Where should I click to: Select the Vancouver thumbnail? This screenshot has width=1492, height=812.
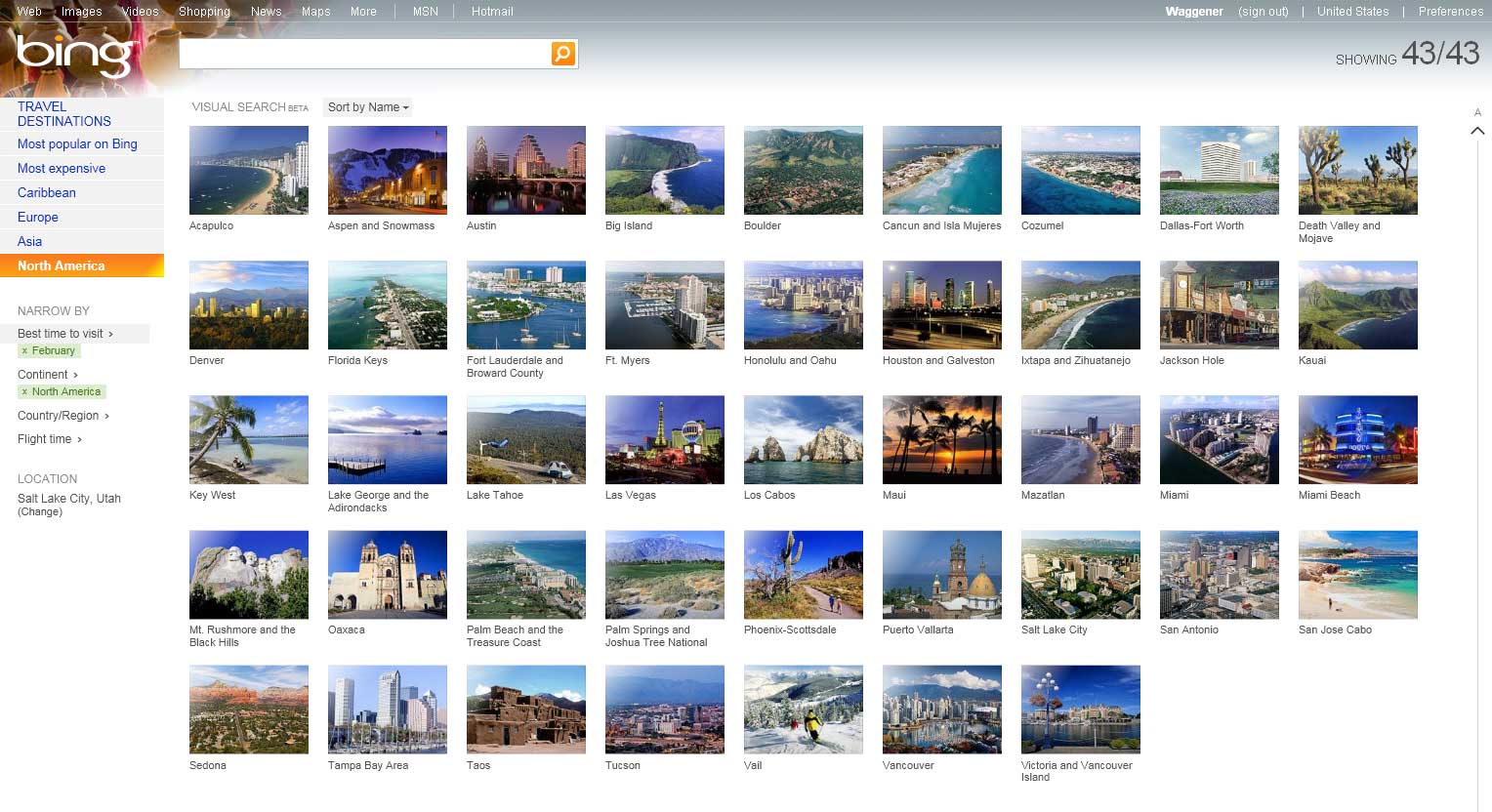pyautogui.click(x=941, y=710)
